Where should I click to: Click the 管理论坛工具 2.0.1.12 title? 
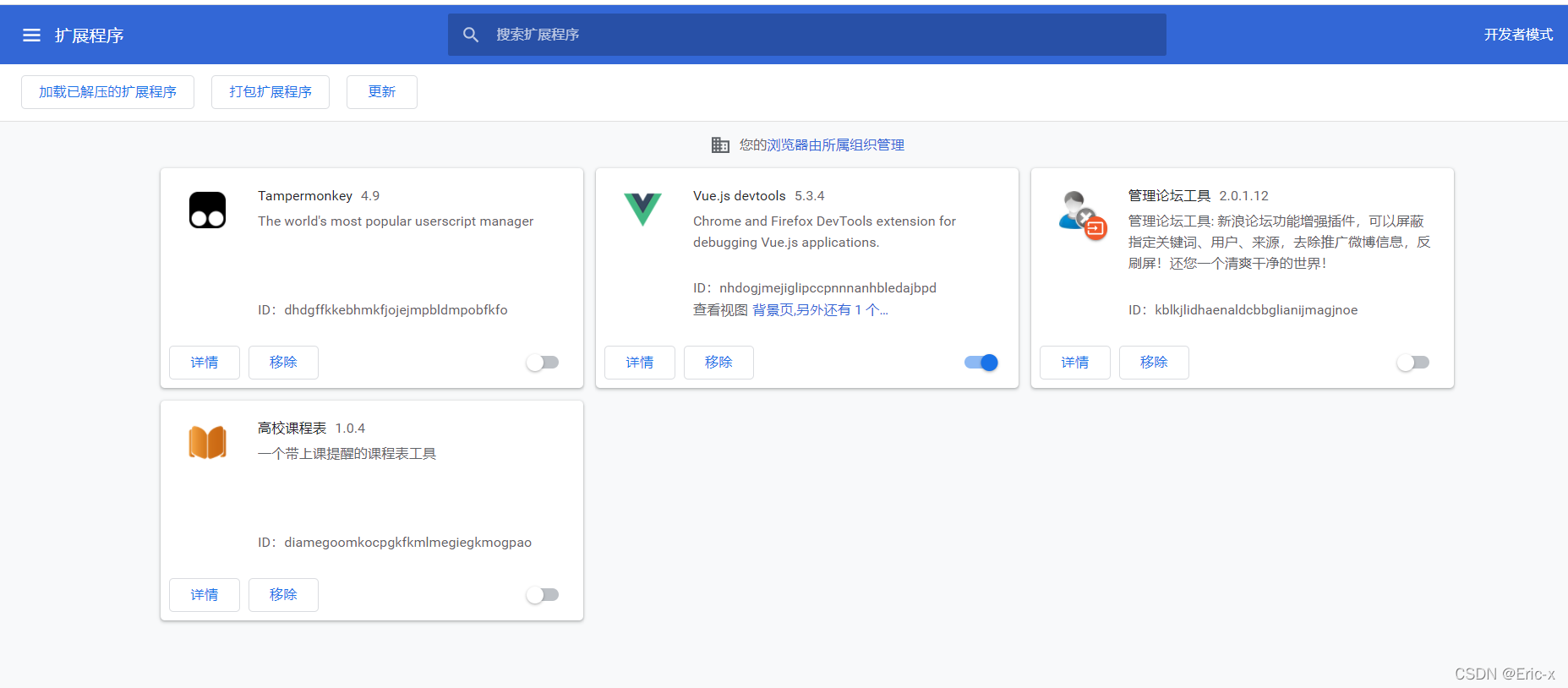click(1199, 196)
